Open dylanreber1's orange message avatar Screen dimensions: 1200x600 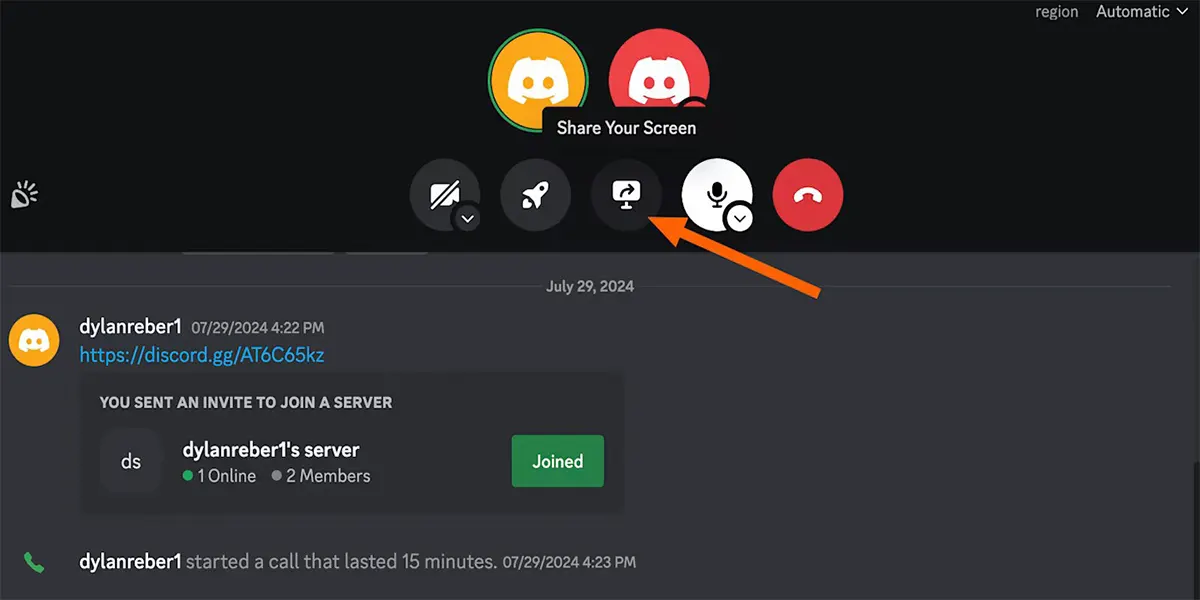tap(33, 341)
